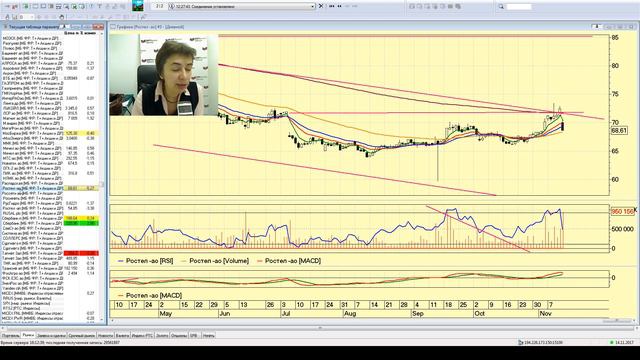This screenshot has height=360, width=640.
Task: Open the Новости tab
Action: click(105, 336)
